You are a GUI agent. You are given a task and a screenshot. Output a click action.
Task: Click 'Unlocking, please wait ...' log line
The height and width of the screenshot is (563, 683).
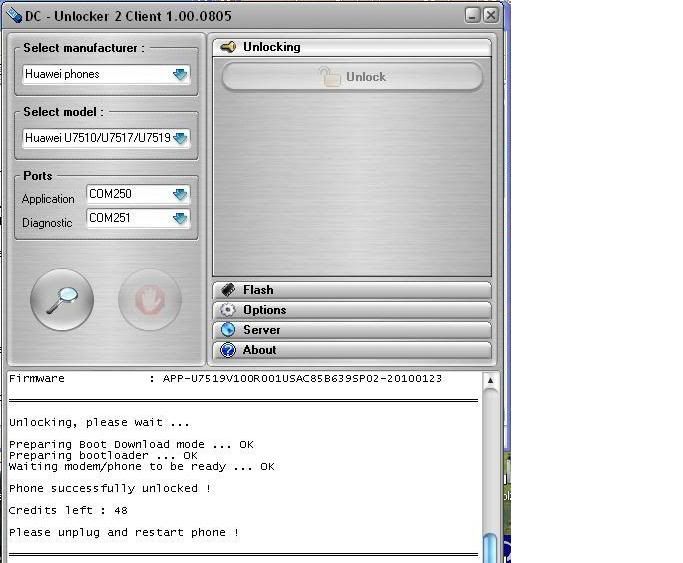(x=99, y=422)
